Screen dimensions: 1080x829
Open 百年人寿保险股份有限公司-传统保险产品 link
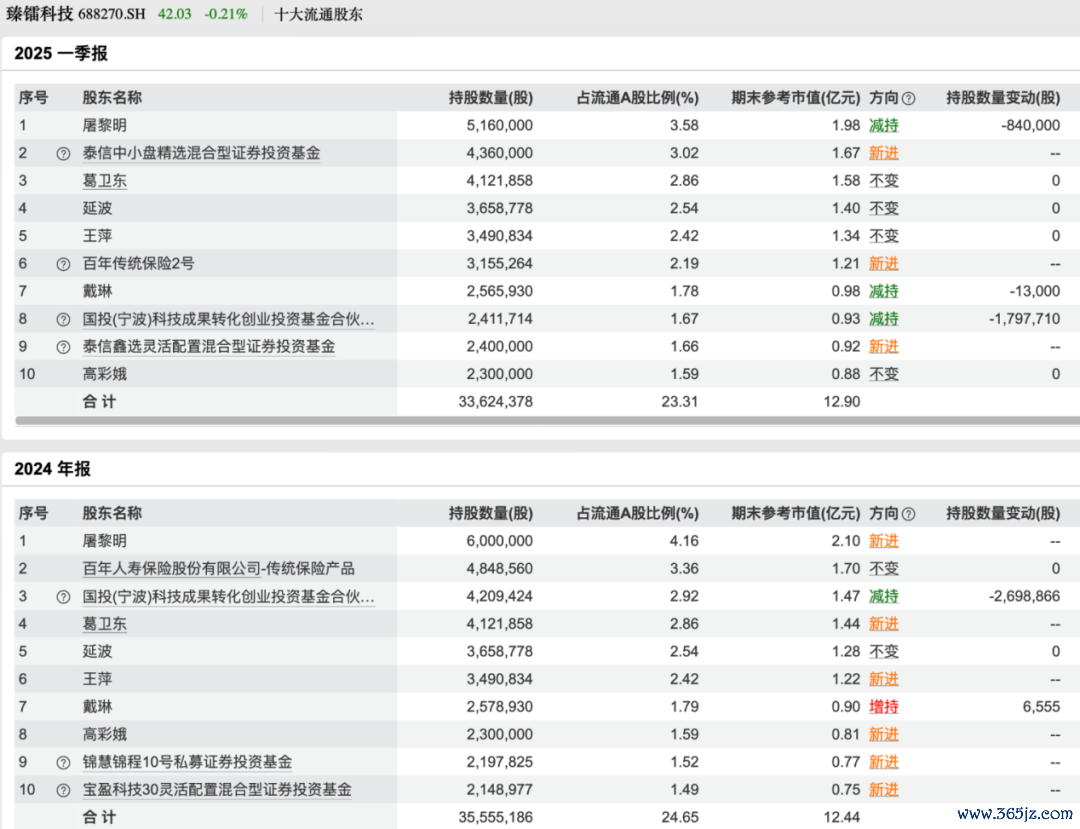pos(218,569)
